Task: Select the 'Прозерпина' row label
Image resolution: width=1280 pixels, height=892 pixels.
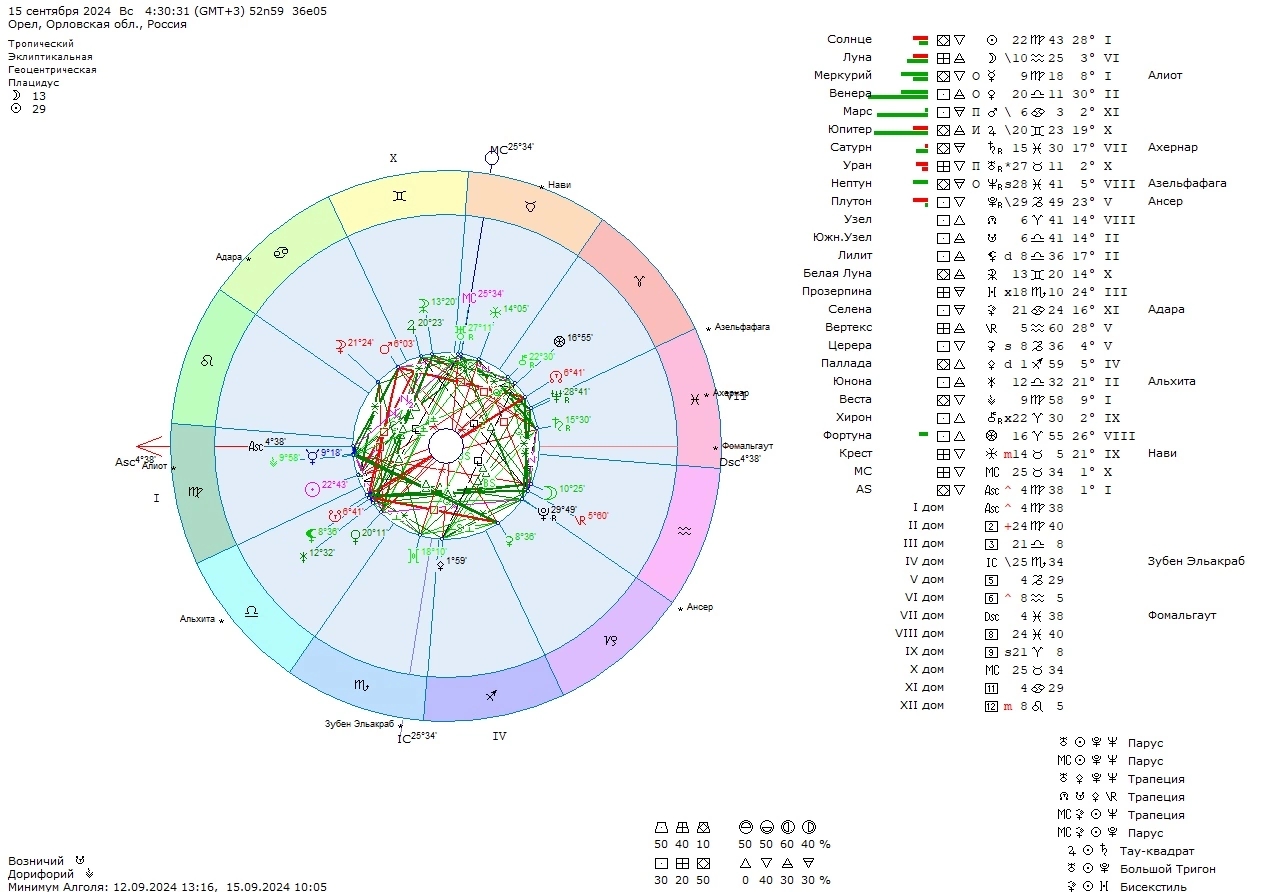Action: [x=836, y=292]
